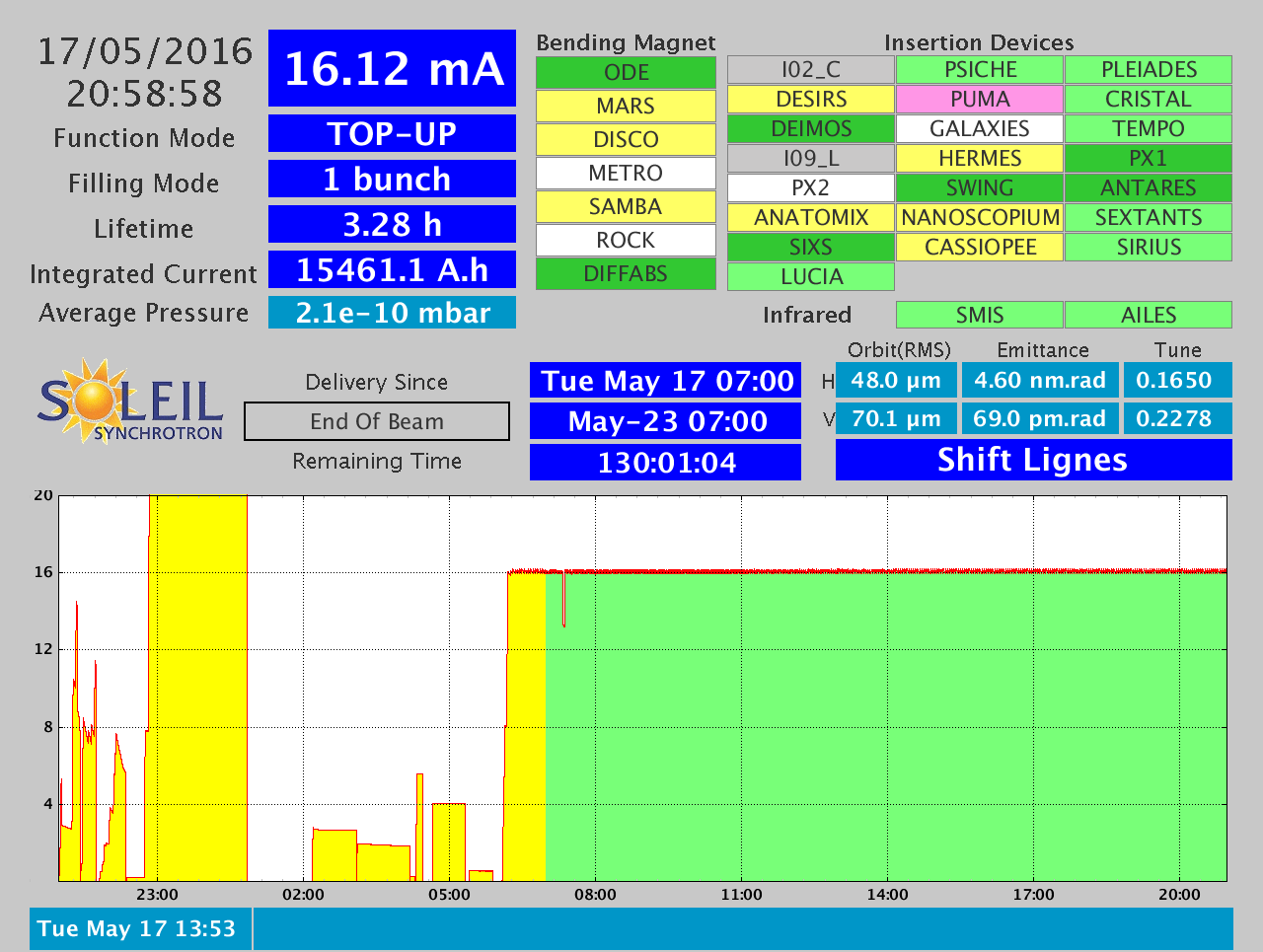This screenshot has height=952, width=1263.
Task: Select the CRISTAL beamline cell
Action: 1149,100
